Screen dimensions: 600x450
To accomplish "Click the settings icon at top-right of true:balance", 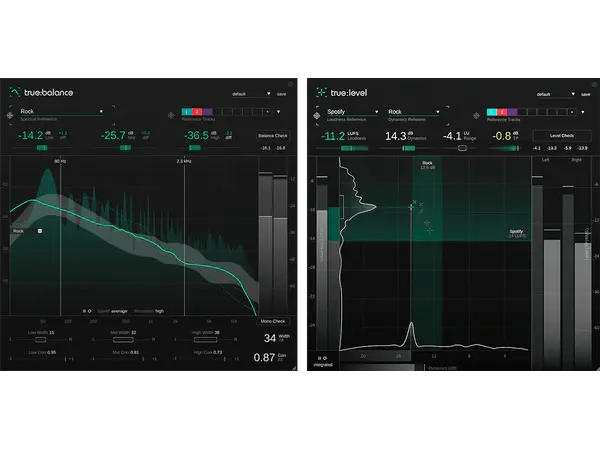I will pos(290,84).
